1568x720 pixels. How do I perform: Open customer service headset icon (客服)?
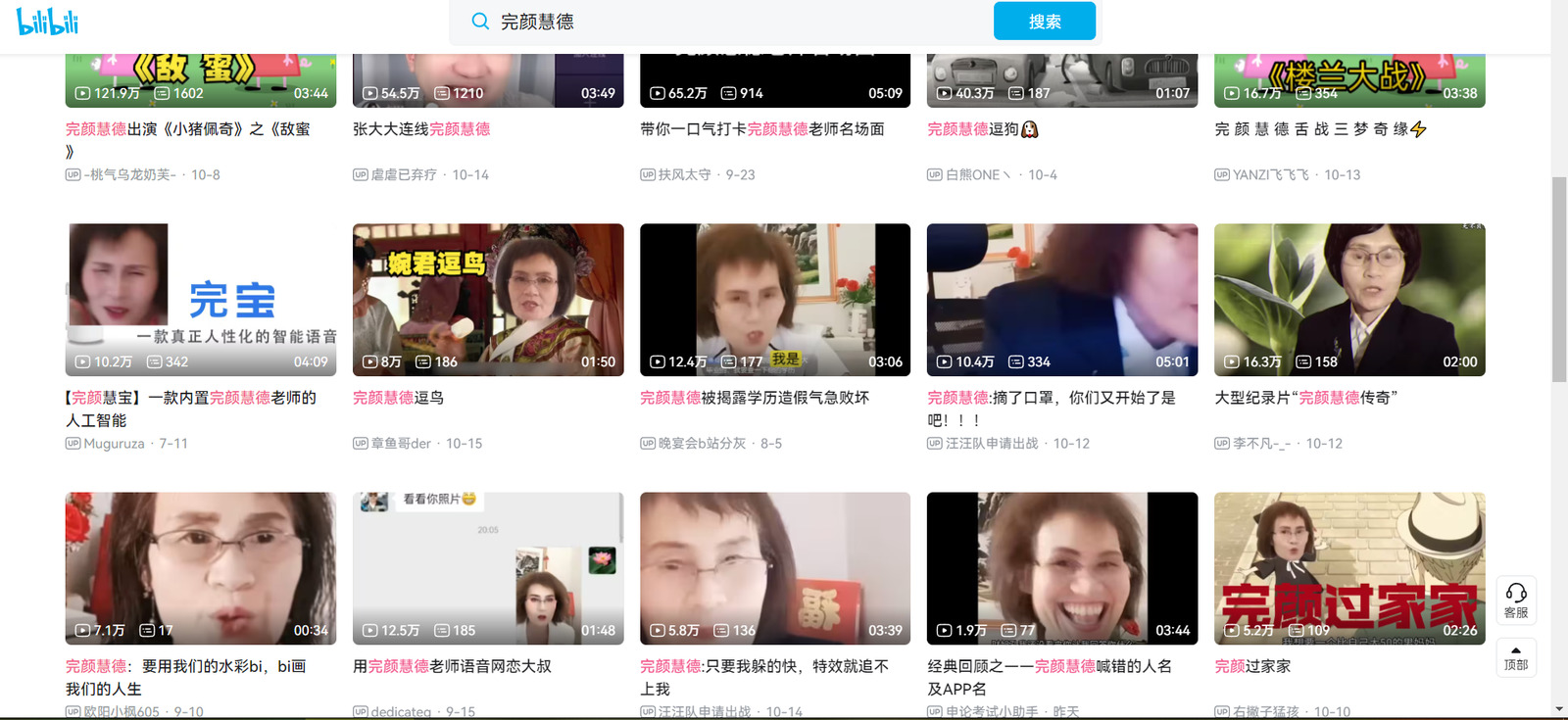pyautogui.click(x=1516, y=599)
